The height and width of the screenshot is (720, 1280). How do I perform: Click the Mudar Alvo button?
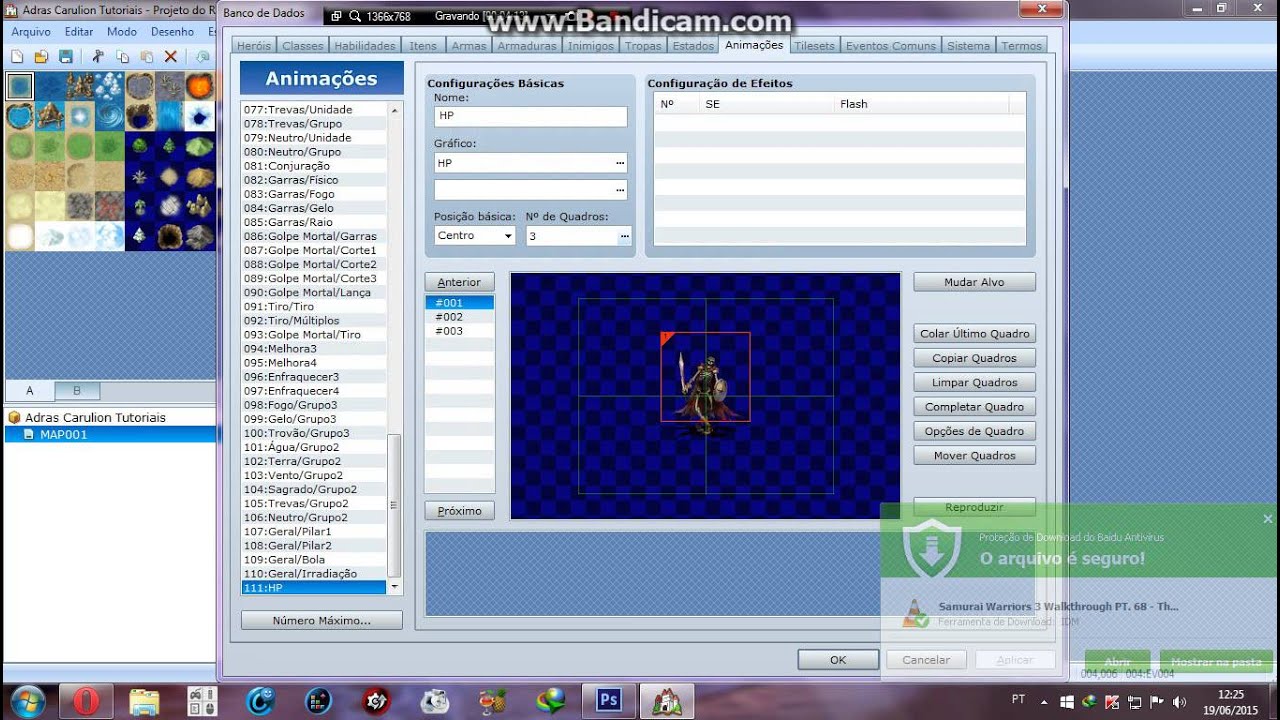point(974,282)
